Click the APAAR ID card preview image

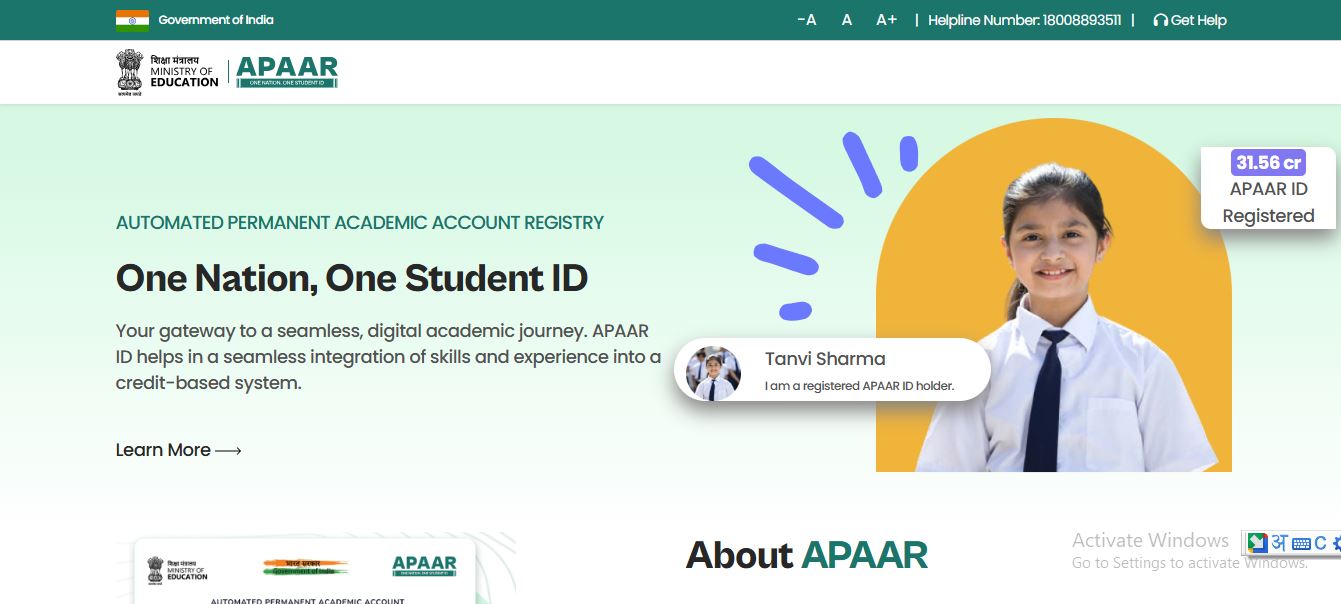coord(305,570)
